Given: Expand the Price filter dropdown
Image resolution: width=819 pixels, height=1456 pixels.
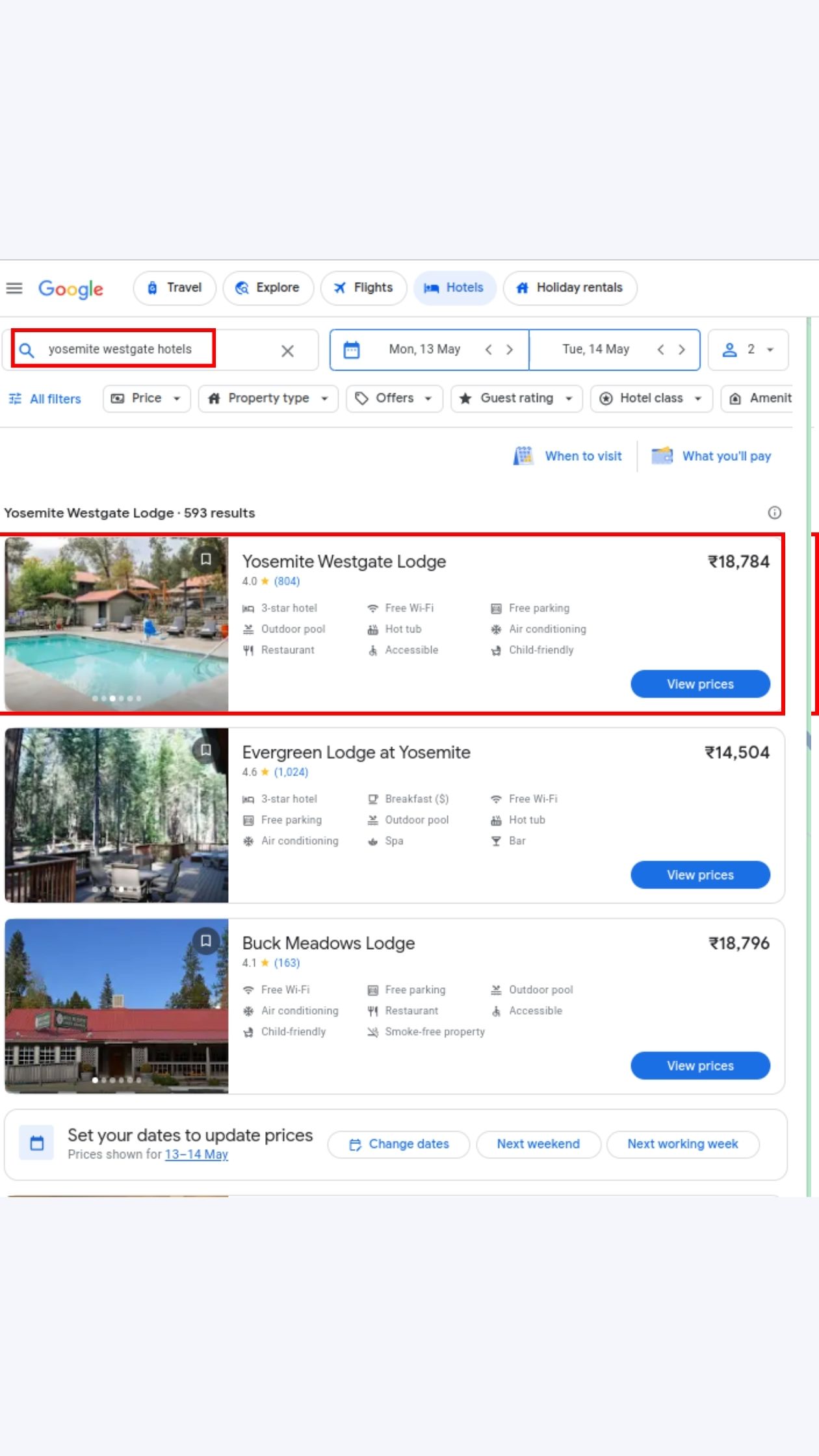Looking at the screenshot, I should pos(146,398).
